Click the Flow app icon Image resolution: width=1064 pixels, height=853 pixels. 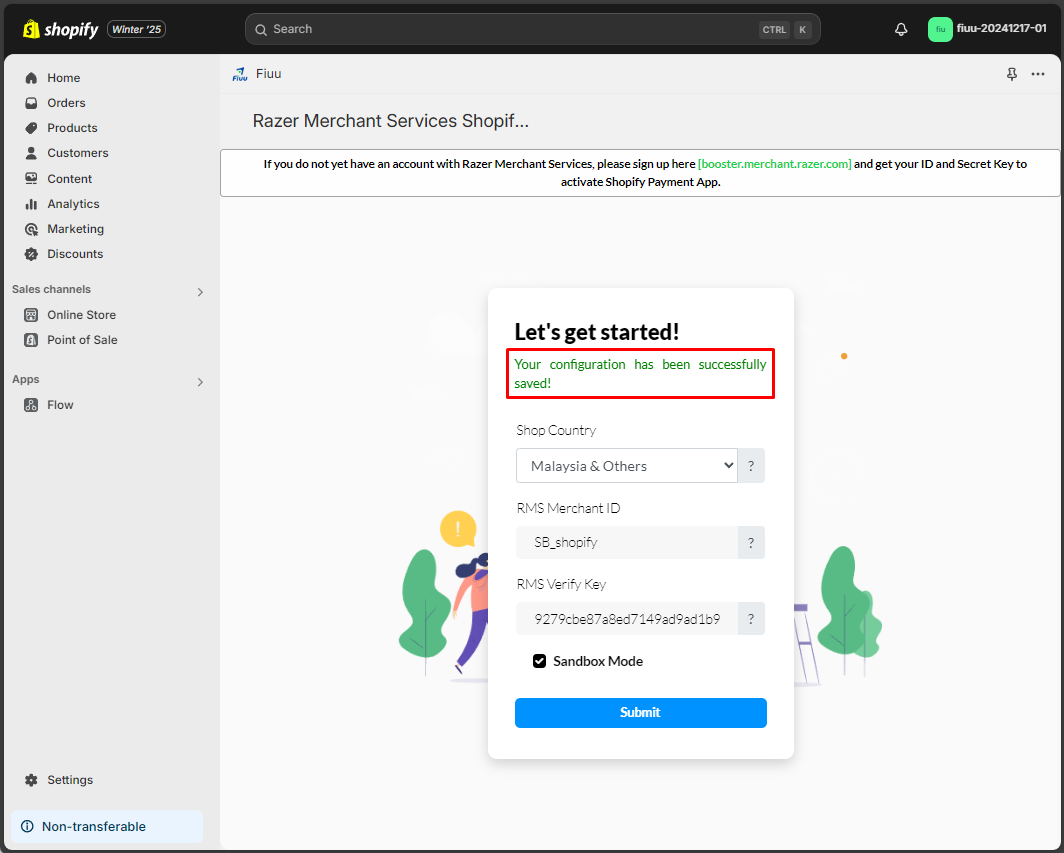pos(31,405)
